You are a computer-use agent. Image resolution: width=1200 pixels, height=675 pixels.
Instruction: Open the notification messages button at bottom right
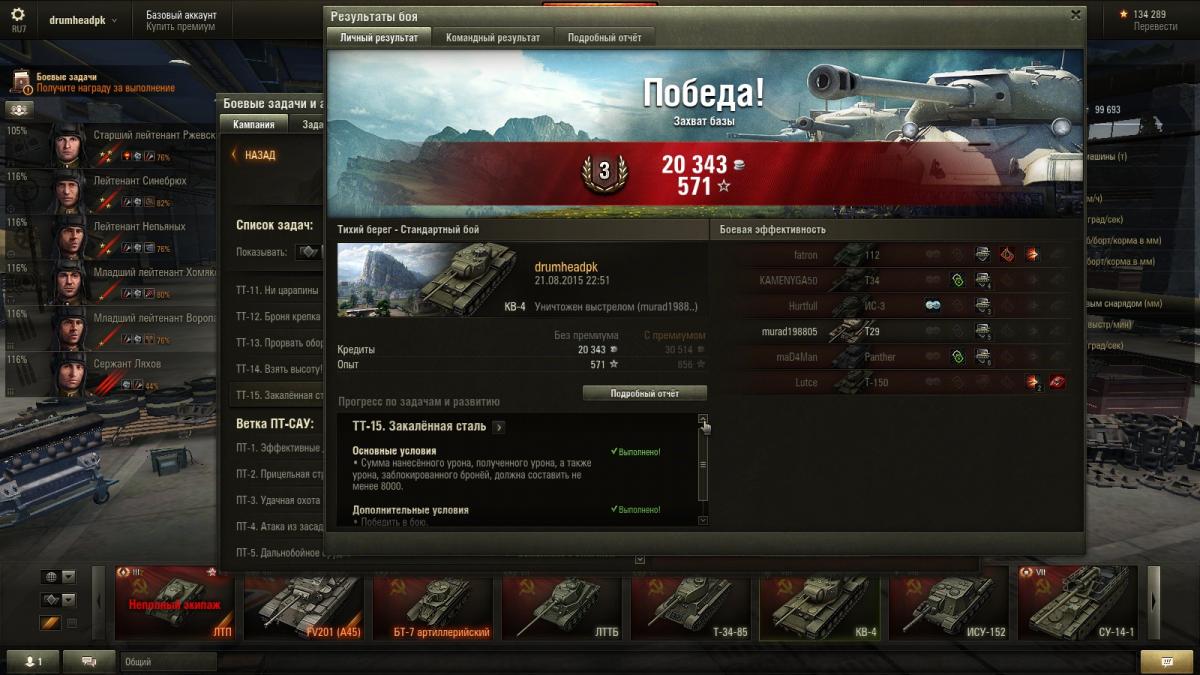[x=1167, y=661]
